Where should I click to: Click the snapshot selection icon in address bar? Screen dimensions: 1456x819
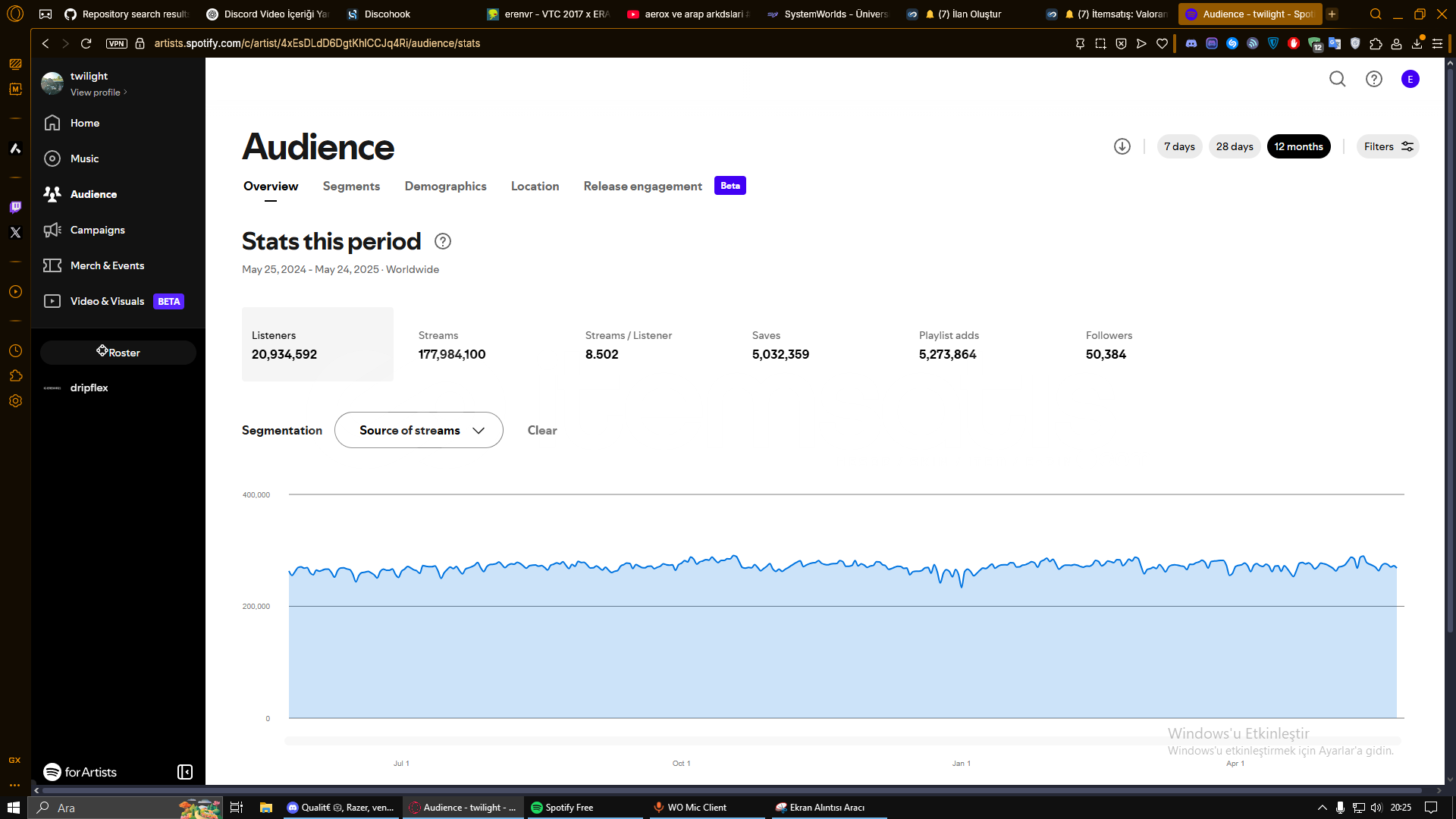[x=1100, y=43]
